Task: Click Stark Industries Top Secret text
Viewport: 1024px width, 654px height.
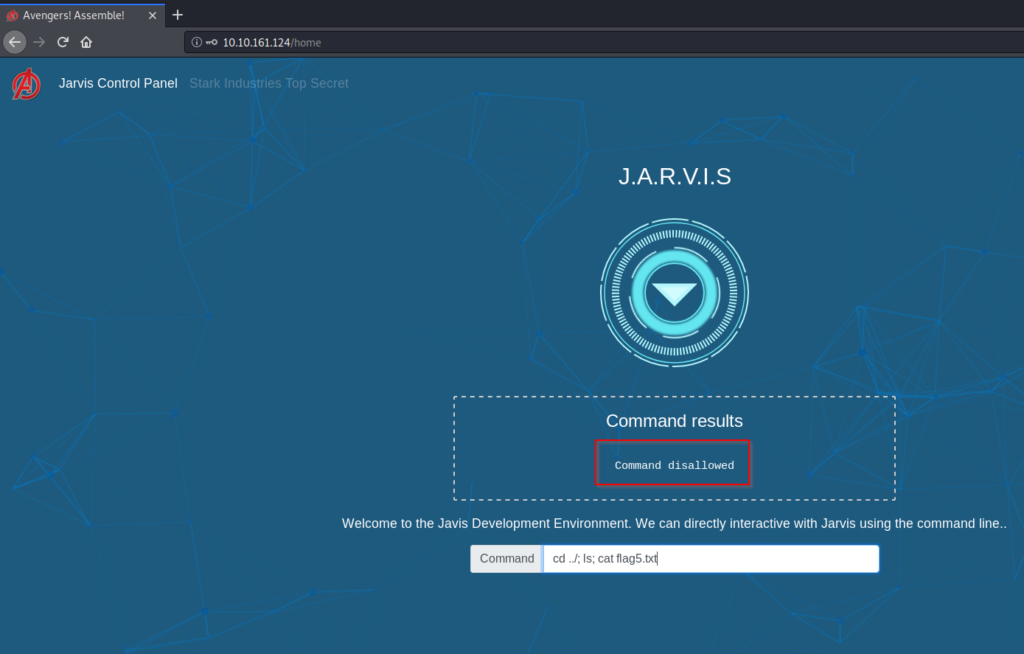Action: pyautogui.click(x=269, y=83)
